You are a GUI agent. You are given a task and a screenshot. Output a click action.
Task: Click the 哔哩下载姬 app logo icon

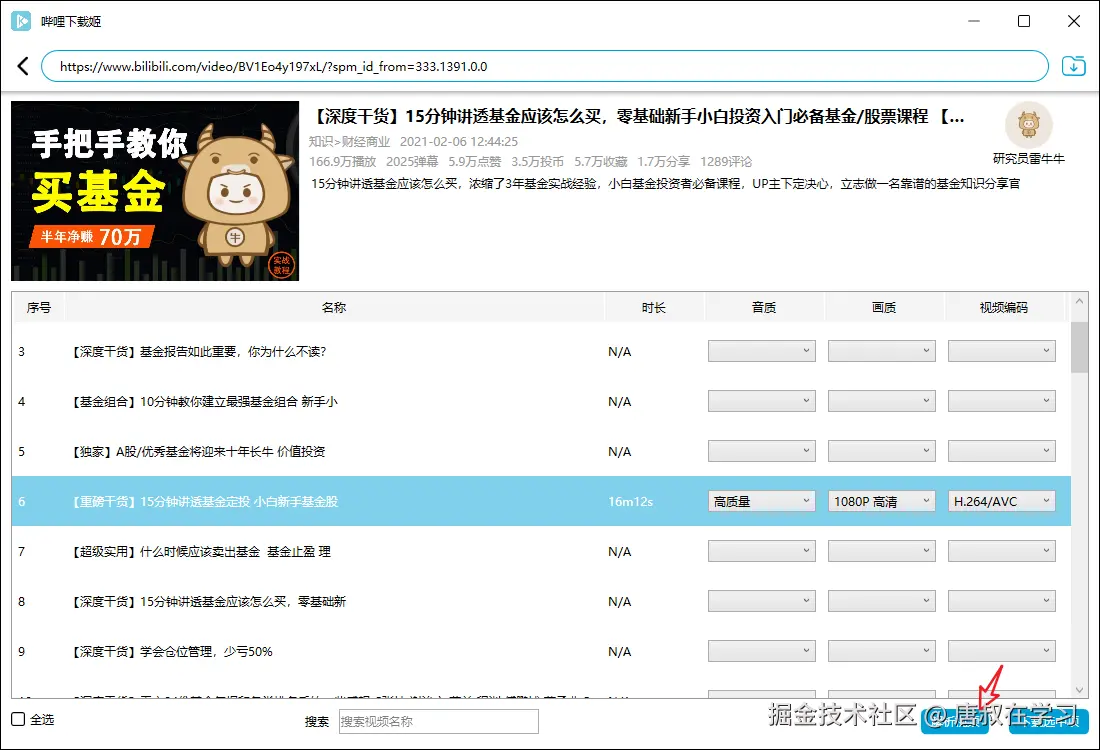coord(21,21)
